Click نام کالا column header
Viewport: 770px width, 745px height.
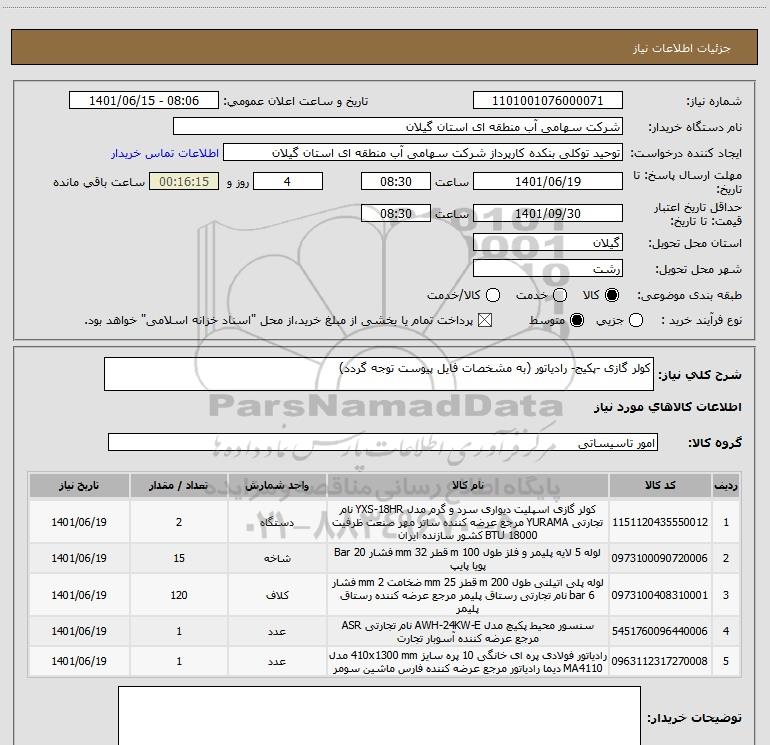coord(468,485)
